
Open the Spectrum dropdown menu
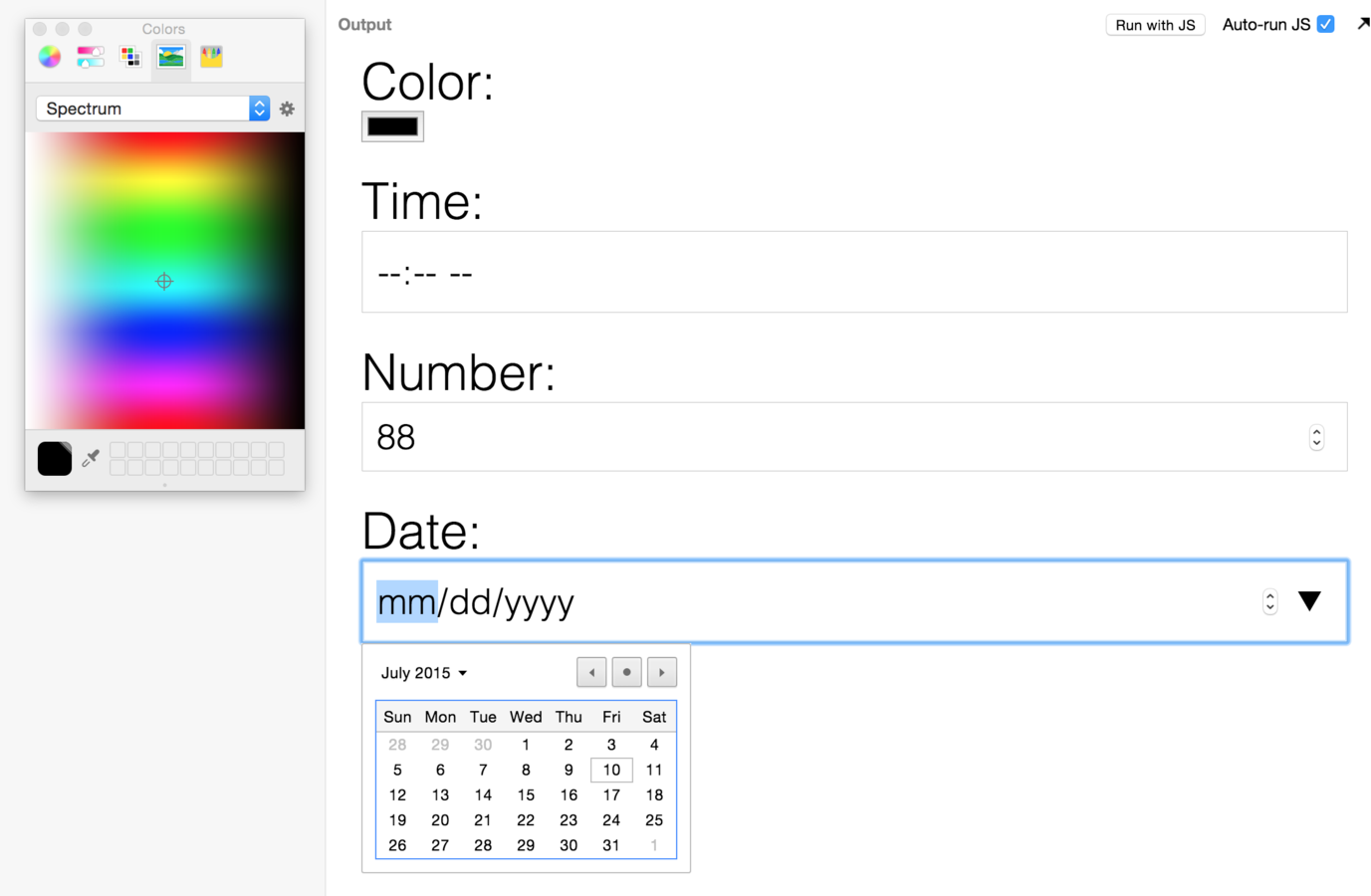tap(153, 109)
